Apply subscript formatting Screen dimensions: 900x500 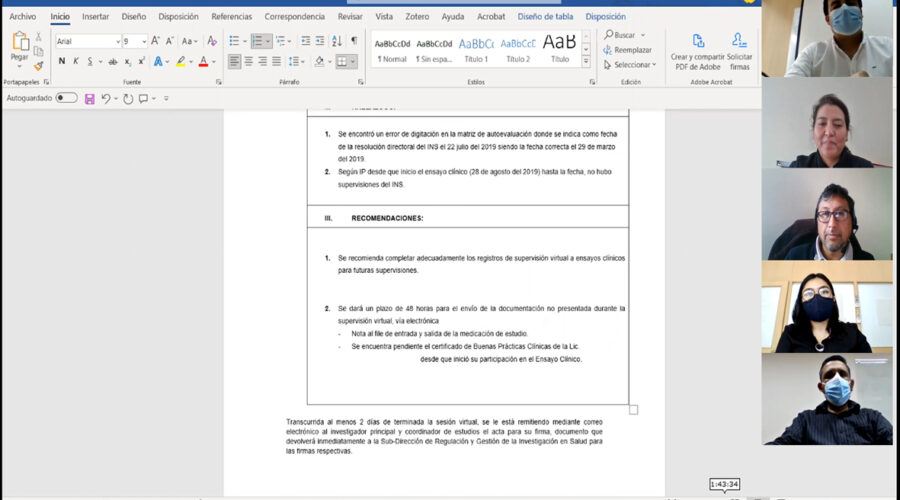click(127, 61)
